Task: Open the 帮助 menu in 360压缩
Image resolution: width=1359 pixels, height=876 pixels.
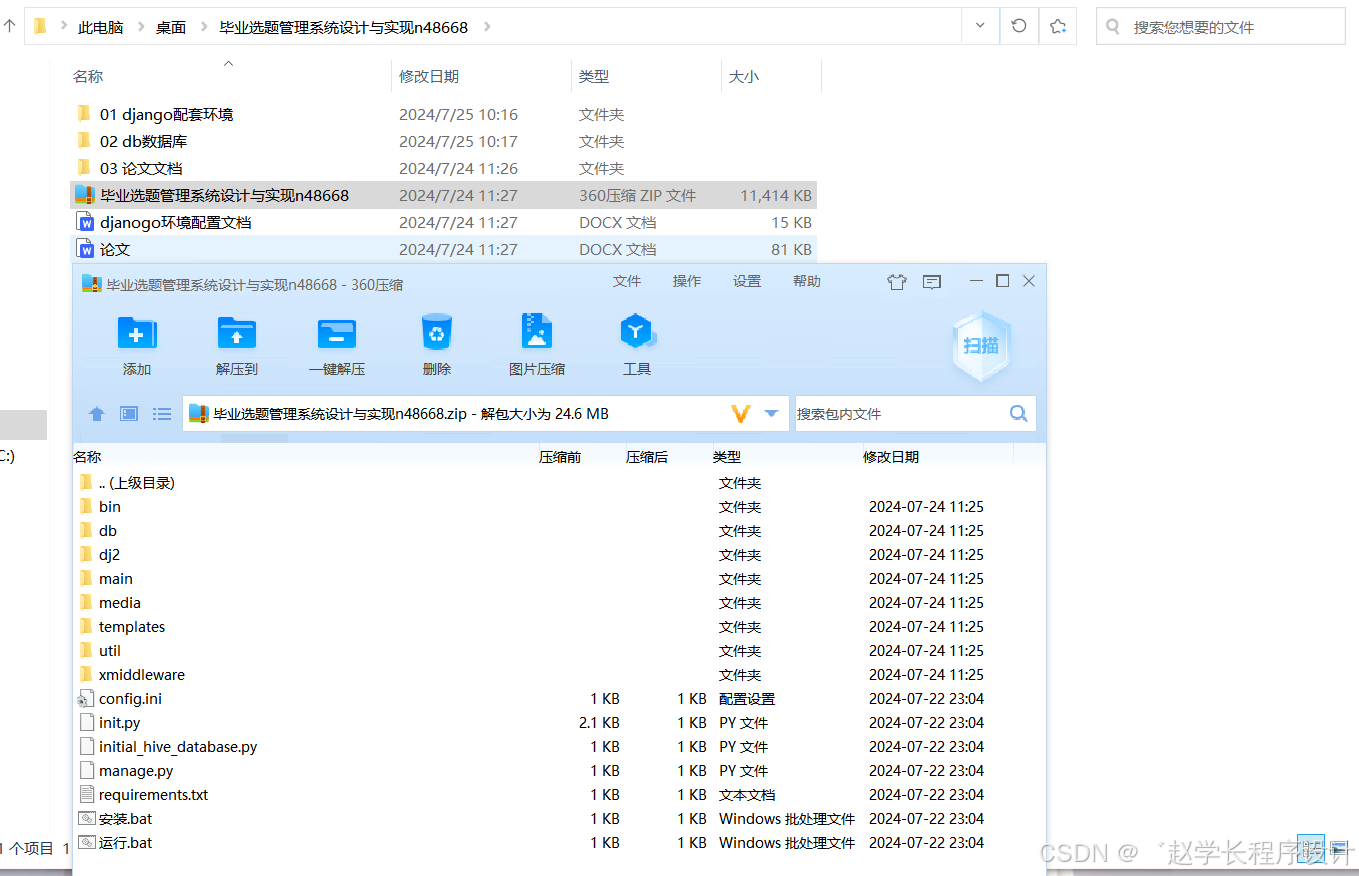Action: 806,281
